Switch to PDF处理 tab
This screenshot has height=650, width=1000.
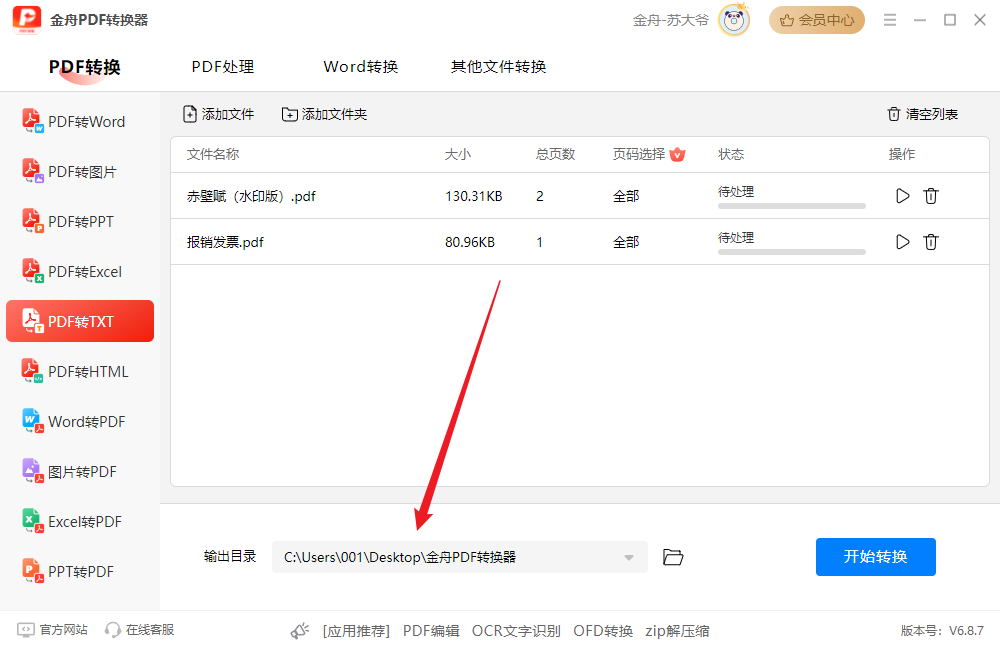(223, 67)
